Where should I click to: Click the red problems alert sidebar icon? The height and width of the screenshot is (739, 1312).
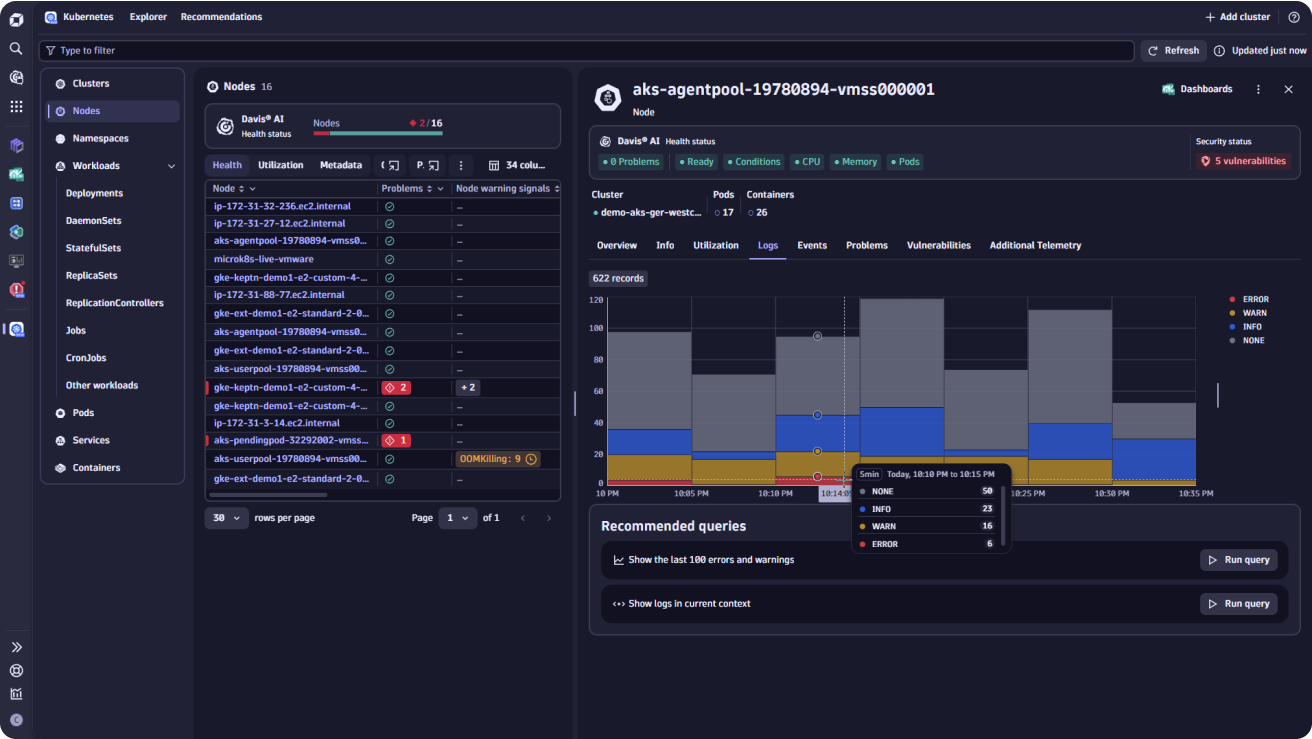(16, 290)
